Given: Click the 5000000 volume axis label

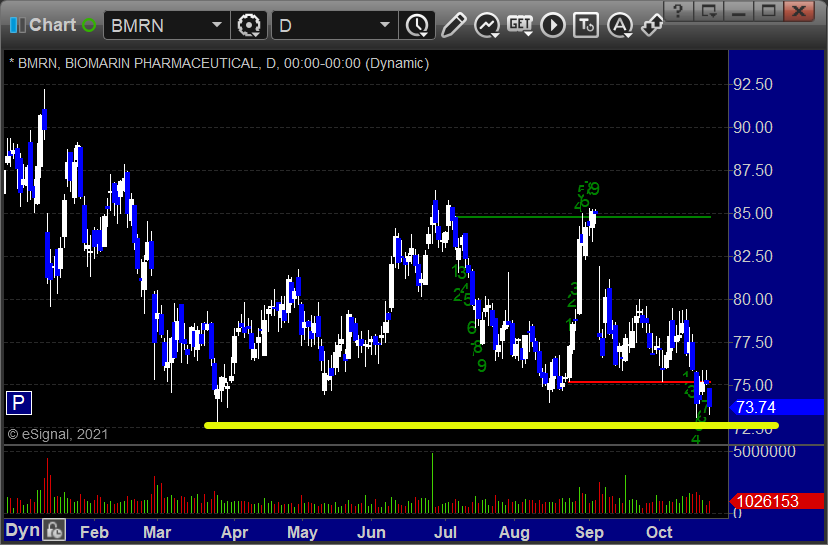Looking at the screenshot, I should click(x=764, y=452).
